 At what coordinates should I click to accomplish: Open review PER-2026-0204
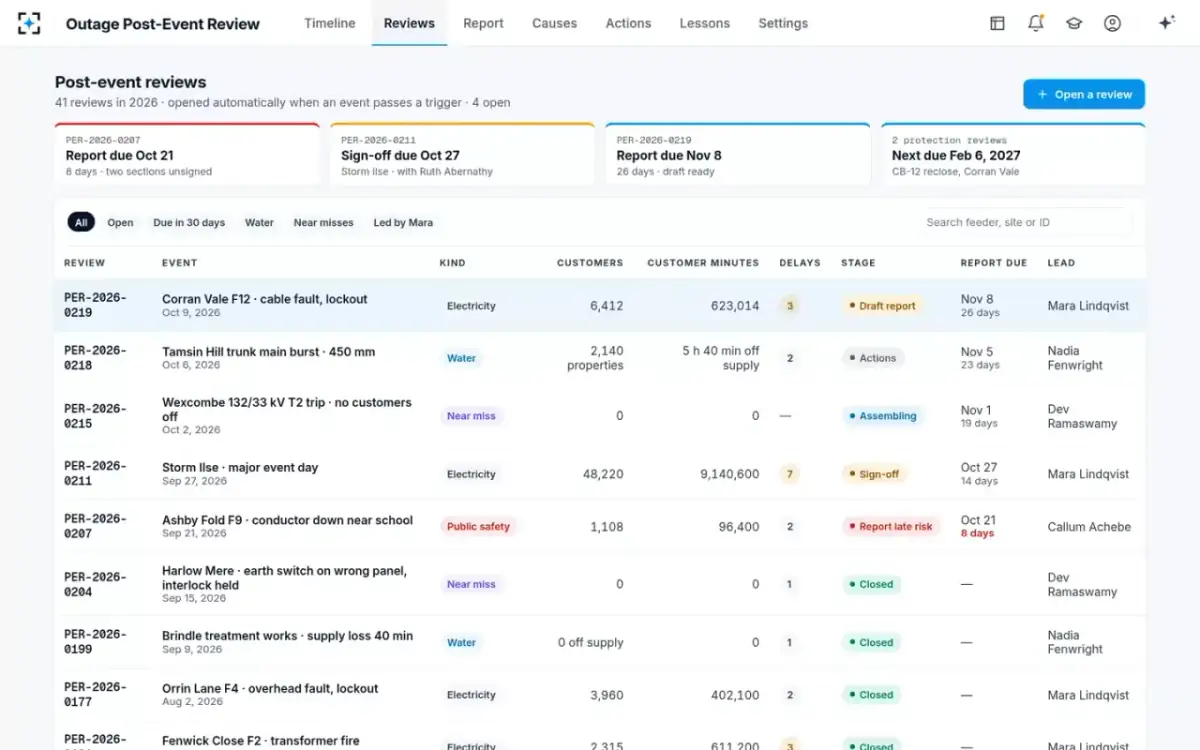tap(95, 584)
